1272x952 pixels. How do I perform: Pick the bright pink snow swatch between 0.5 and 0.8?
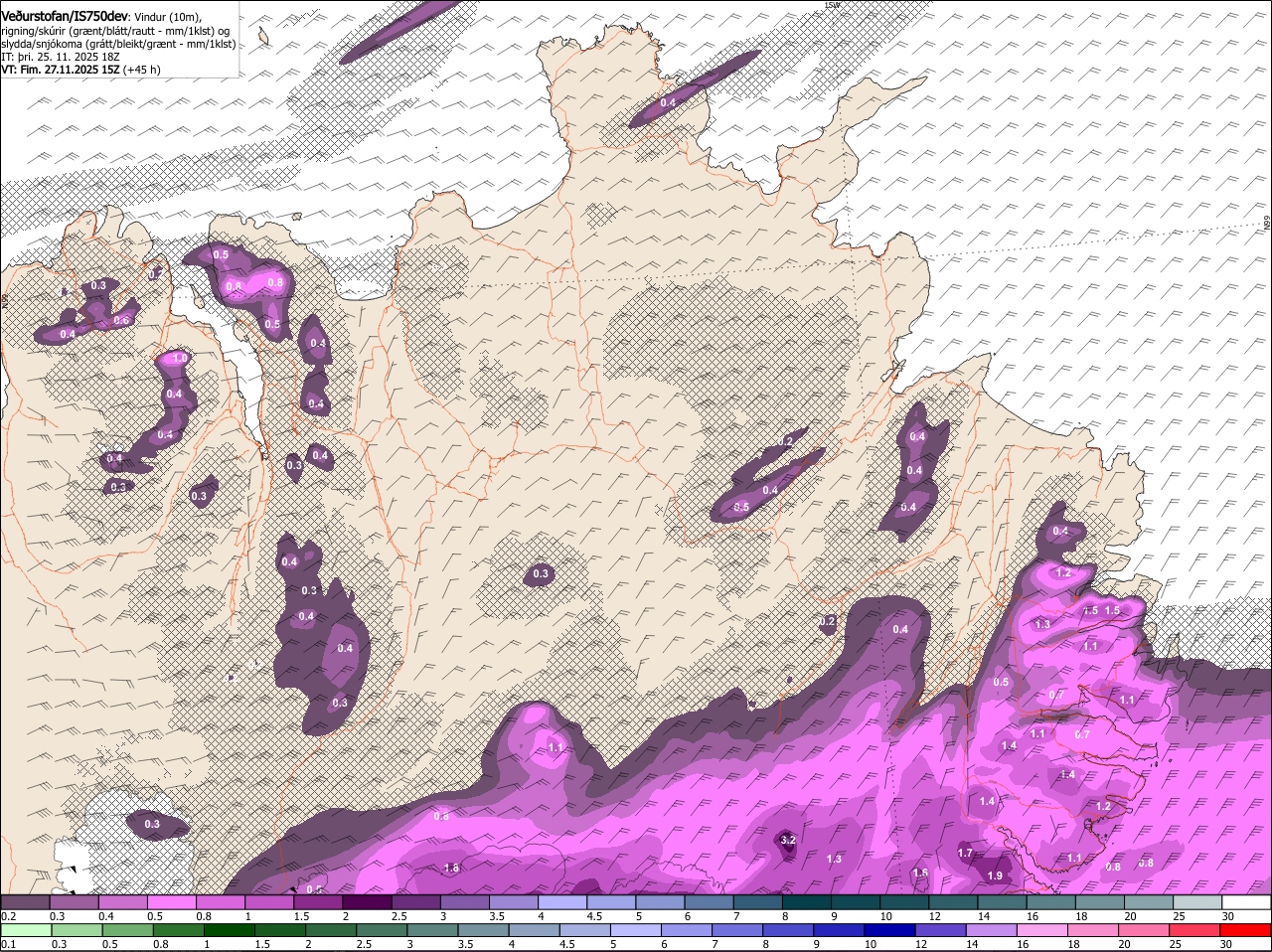coord(171,902)
